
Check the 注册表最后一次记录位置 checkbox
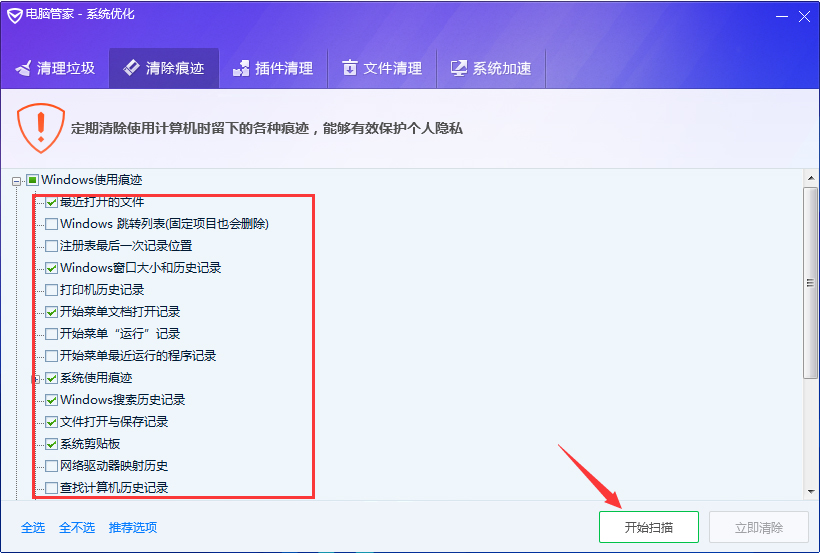click(52, 246)
